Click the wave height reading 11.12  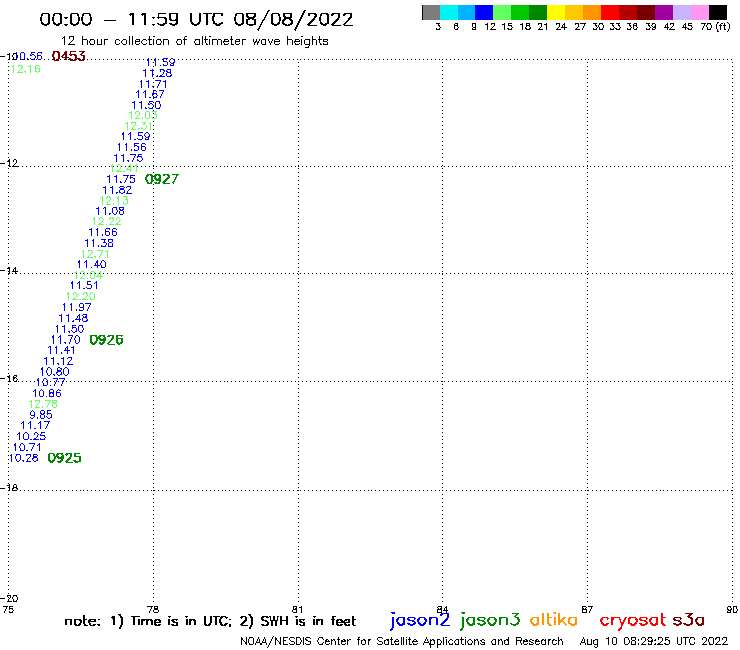point(58,361)
